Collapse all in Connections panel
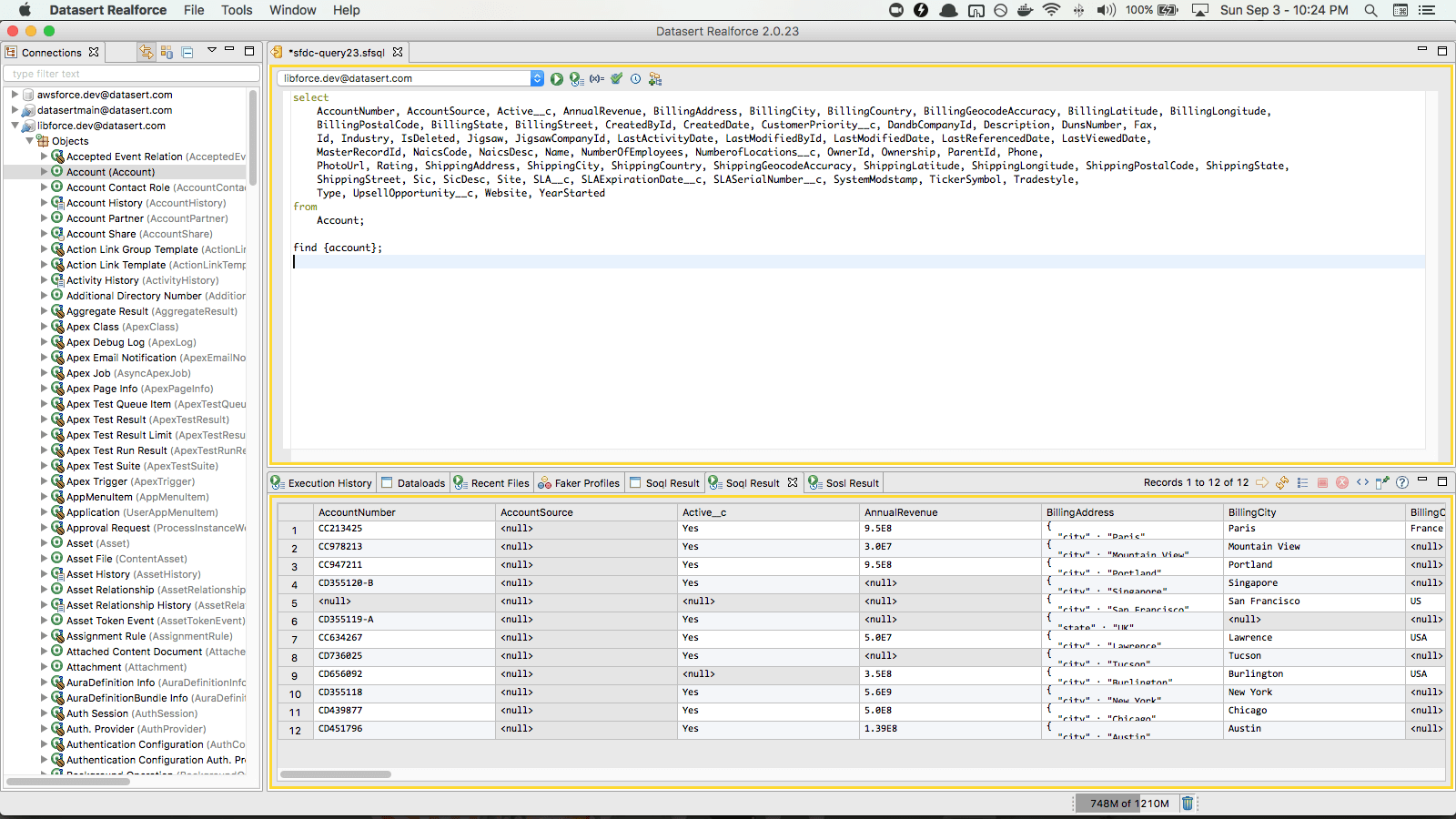 point(187,53)
